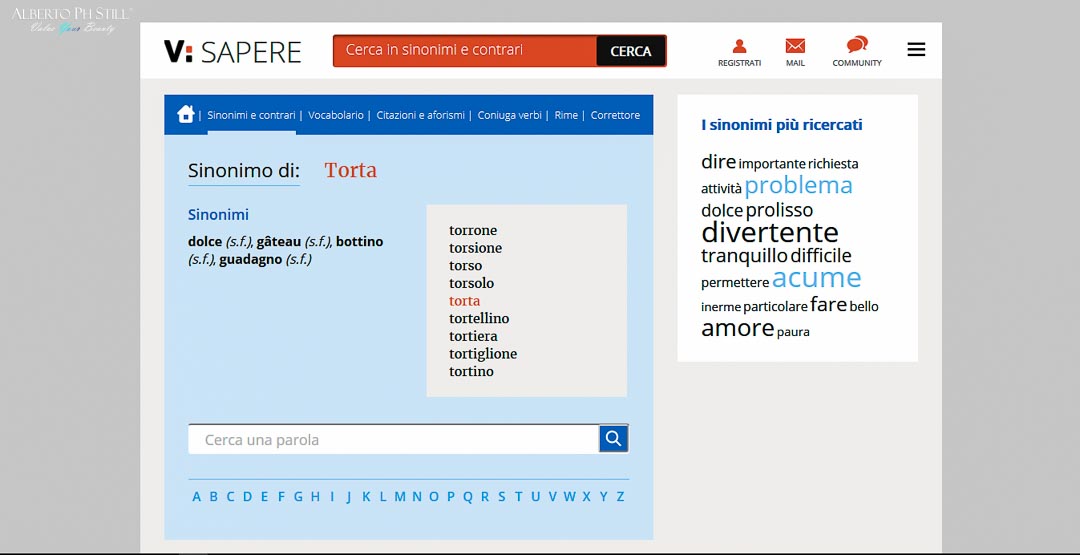Image resolution: width=1080 pixels, height=555 pixels.
Task: Go to home via house icon
Action: (185, 114)
